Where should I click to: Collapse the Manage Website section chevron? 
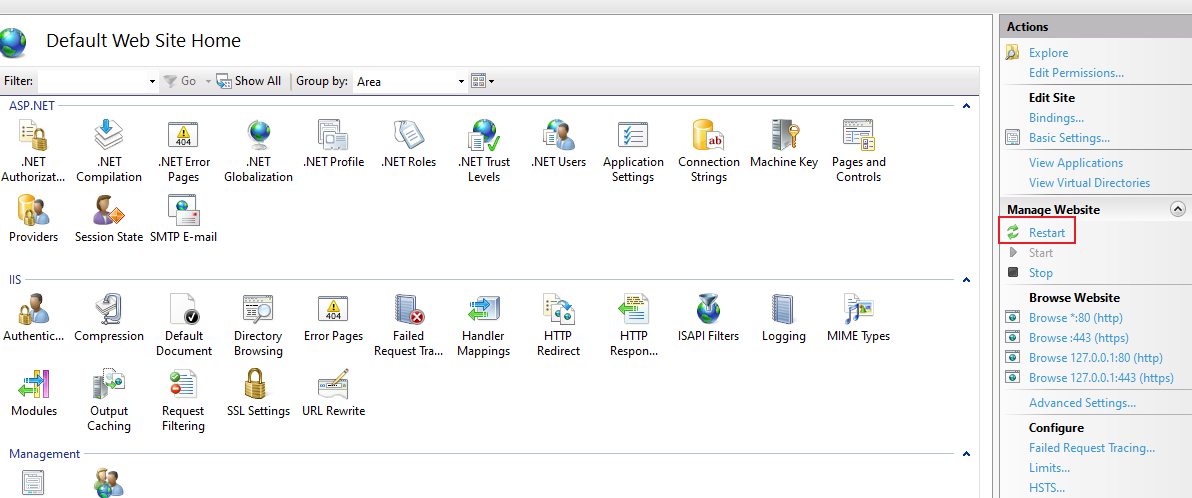1178,209
